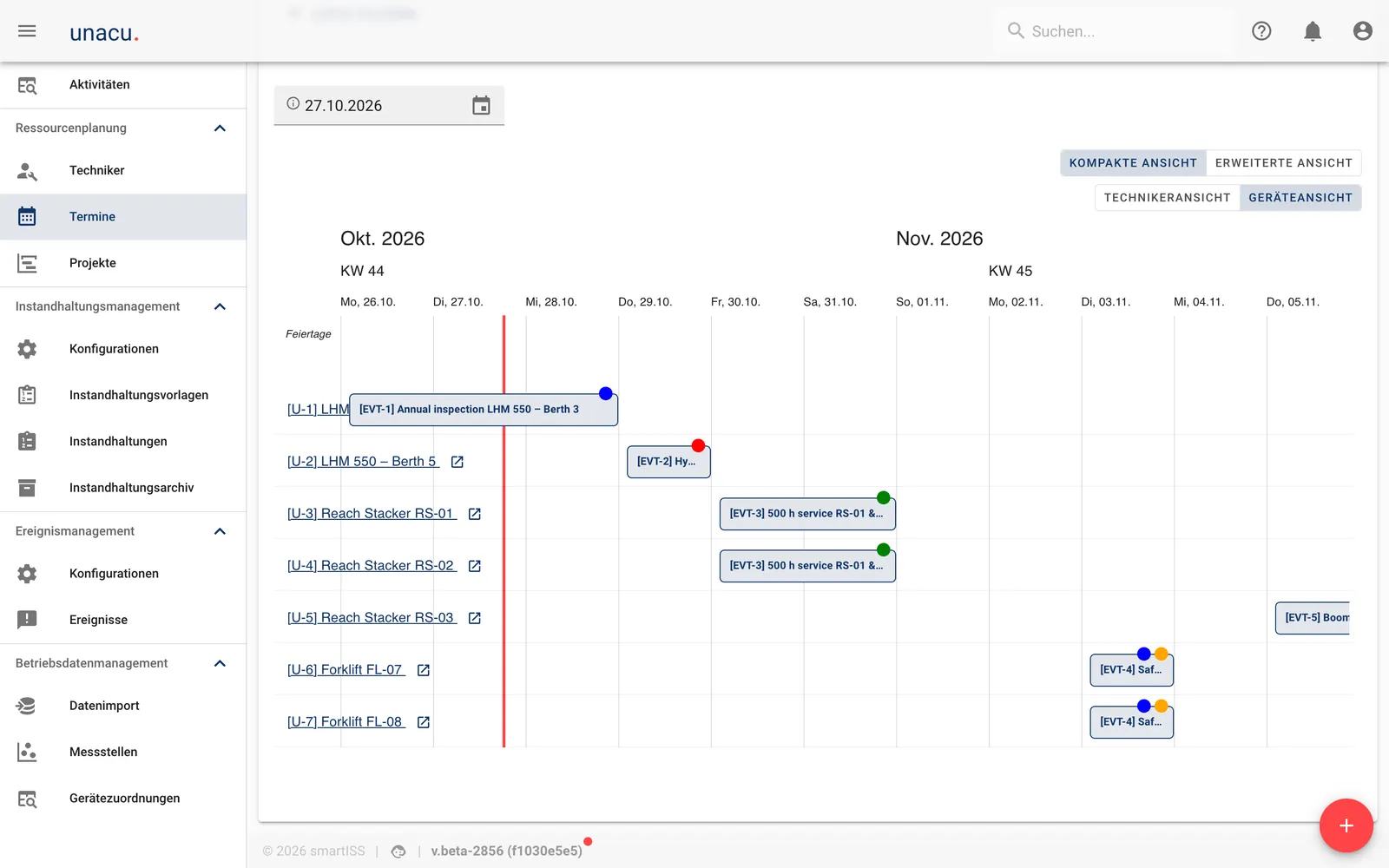The width and height of the screenshot is (1389, 868).
Task: Click the red status dot on EVT-2
Action: click(698, 445)
